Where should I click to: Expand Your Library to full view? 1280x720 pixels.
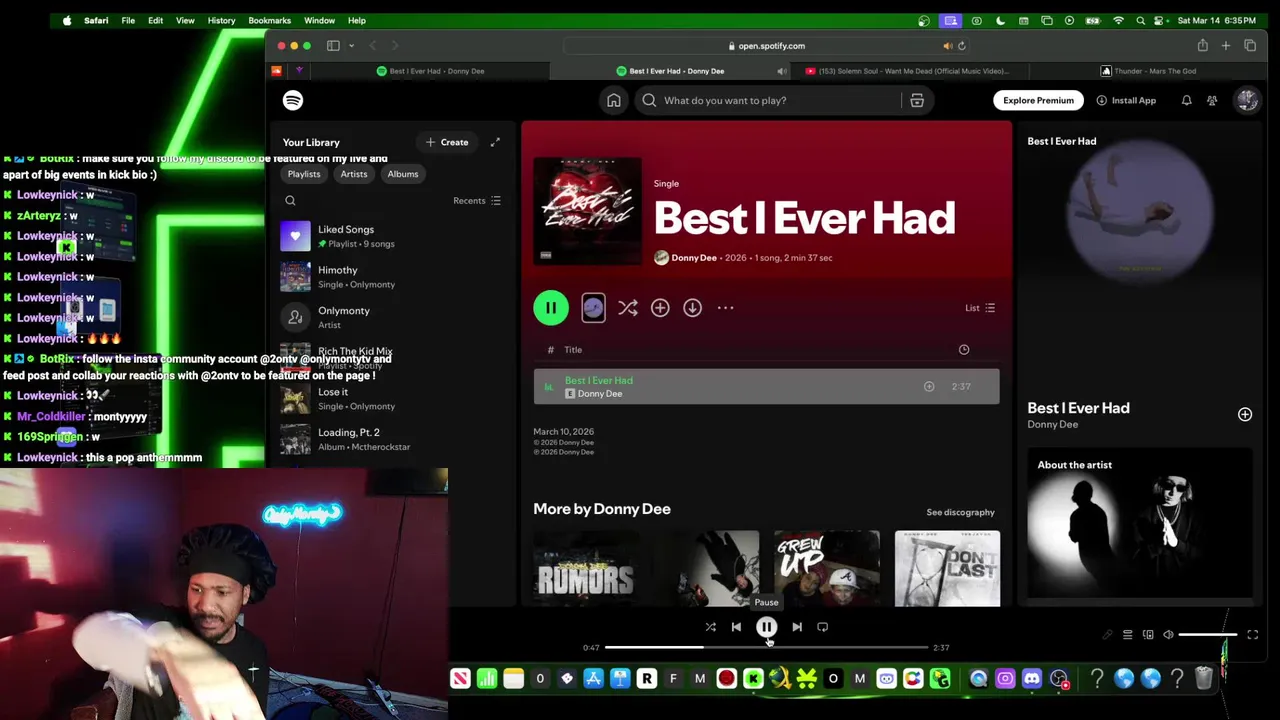click(495, 142)
